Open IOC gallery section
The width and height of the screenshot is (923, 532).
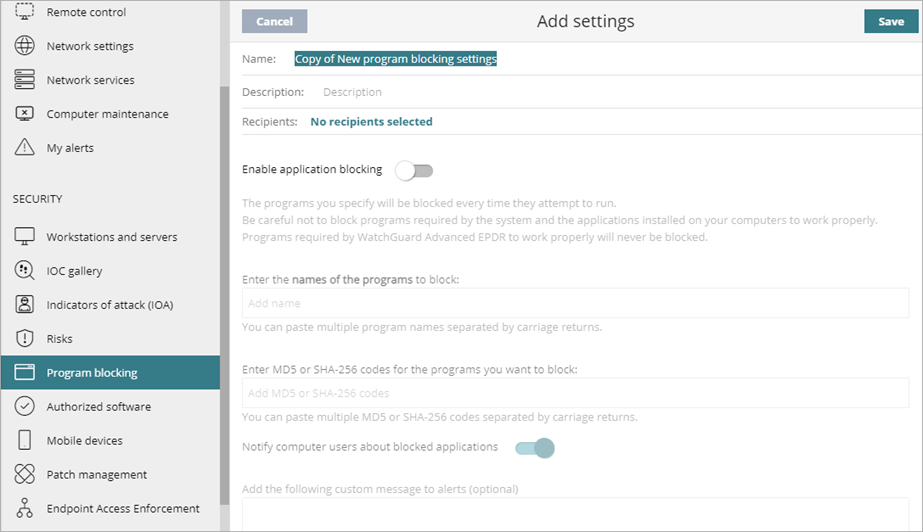click(74, 271)
